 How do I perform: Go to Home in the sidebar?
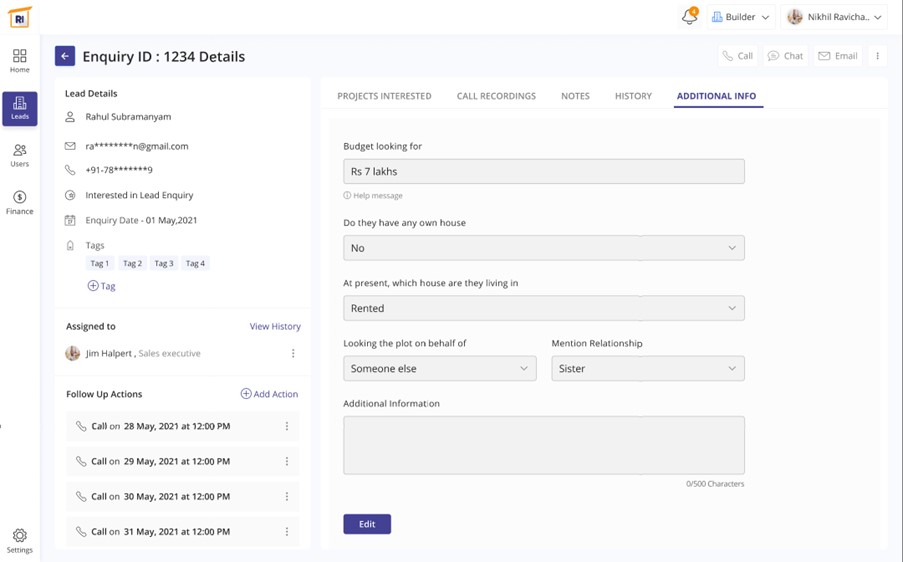pyautogui.click(x=19, y=61)
